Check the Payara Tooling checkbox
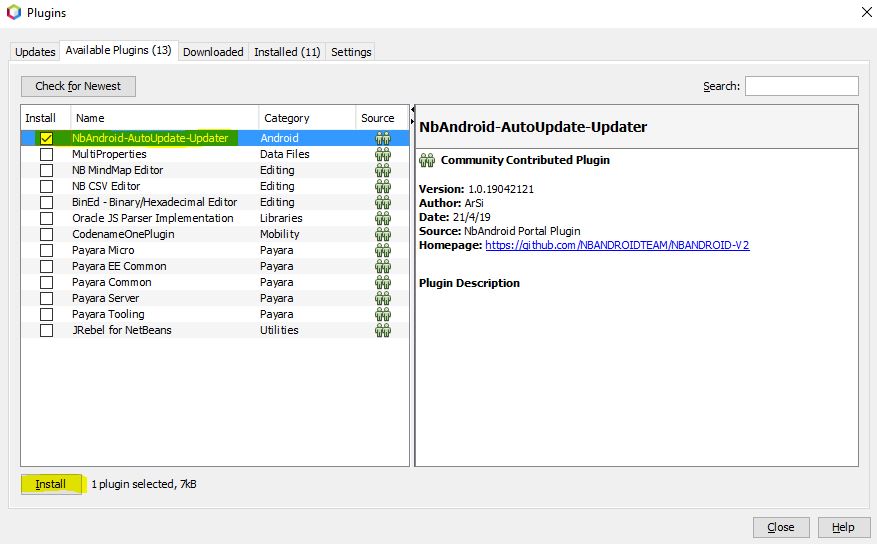This screenshot has width=877, height=544. 46,314
